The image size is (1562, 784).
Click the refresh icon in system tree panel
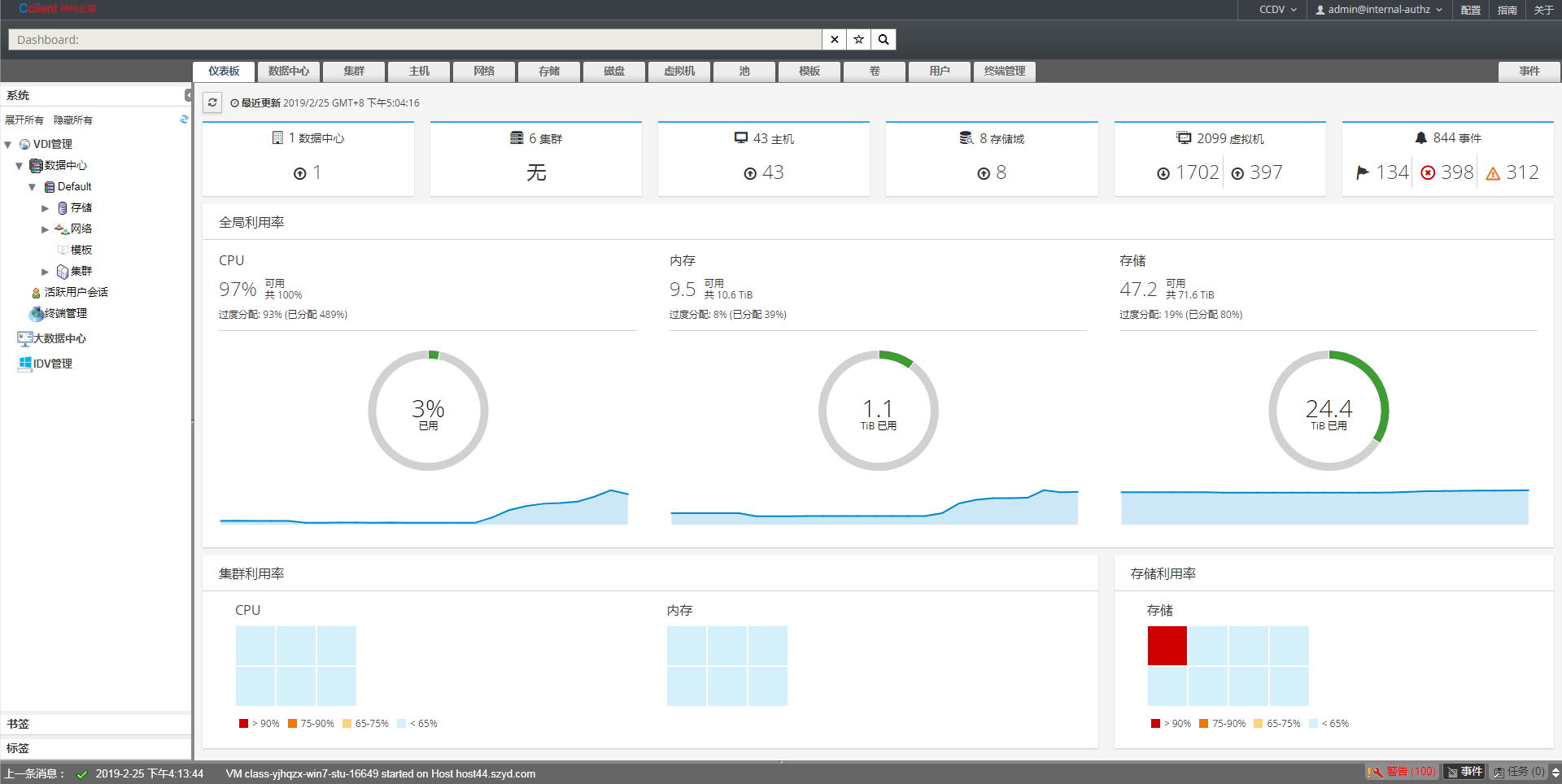(x=184, y=120)
